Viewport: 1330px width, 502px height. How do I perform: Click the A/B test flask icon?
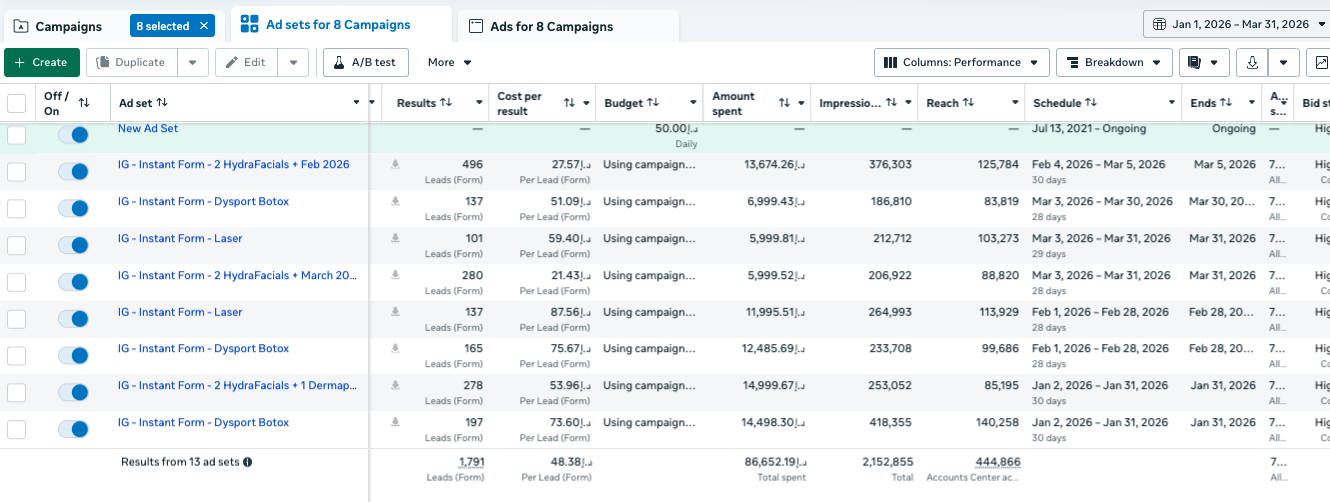pyautogui.click(x=338, y=62)
